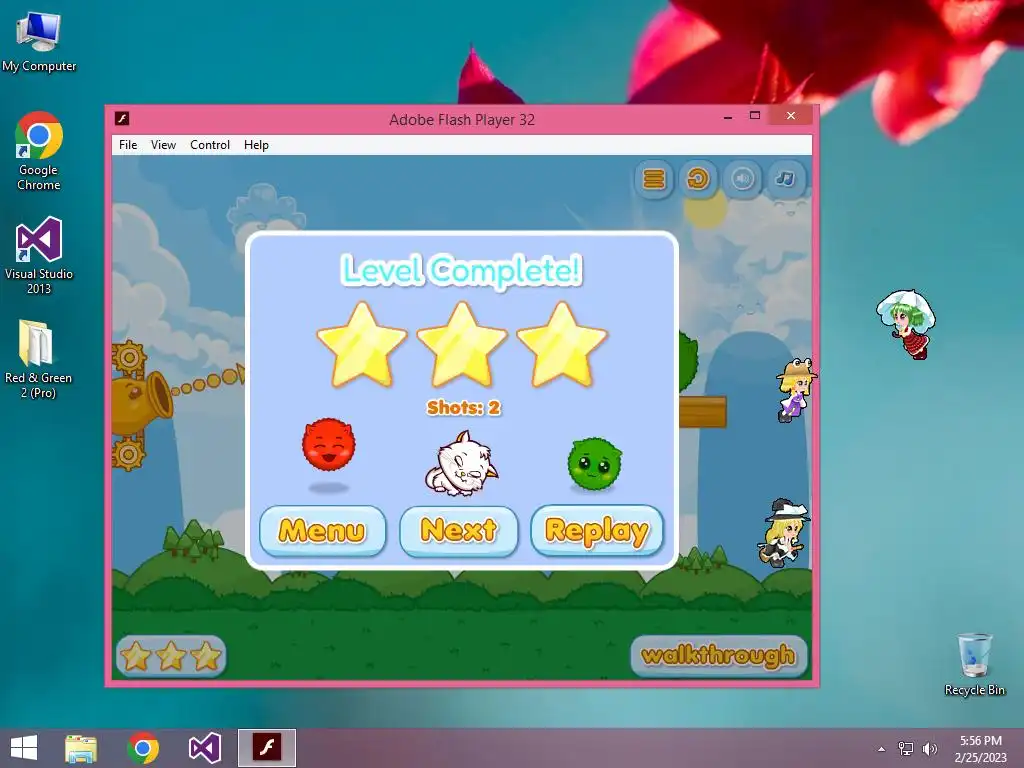1024x768 pixels.
Task: Select Red & Green 2 (Pro) folder
Action: point(39,359)
